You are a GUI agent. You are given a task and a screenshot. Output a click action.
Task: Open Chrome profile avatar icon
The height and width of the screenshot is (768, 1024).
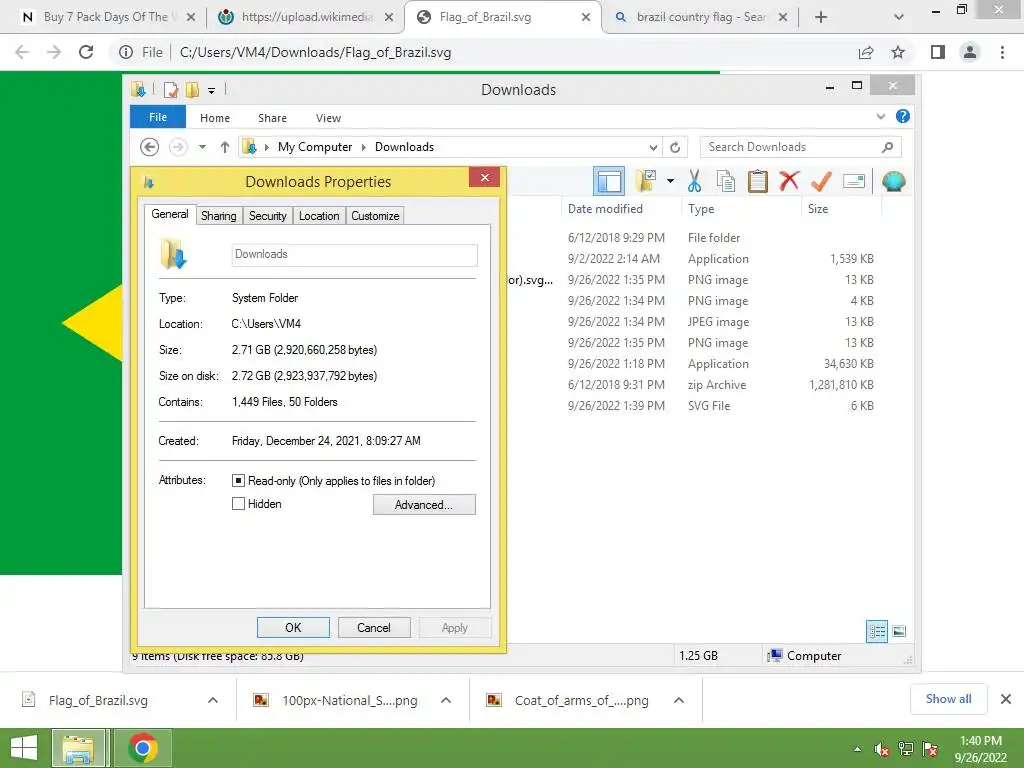pyautogui.click(x=970, y=52)
